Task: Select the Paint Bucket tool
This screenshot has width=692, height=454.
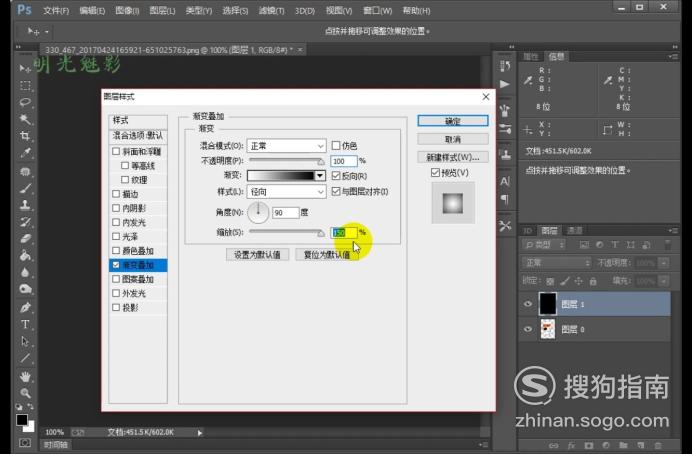Action: [x=25, y=255]
